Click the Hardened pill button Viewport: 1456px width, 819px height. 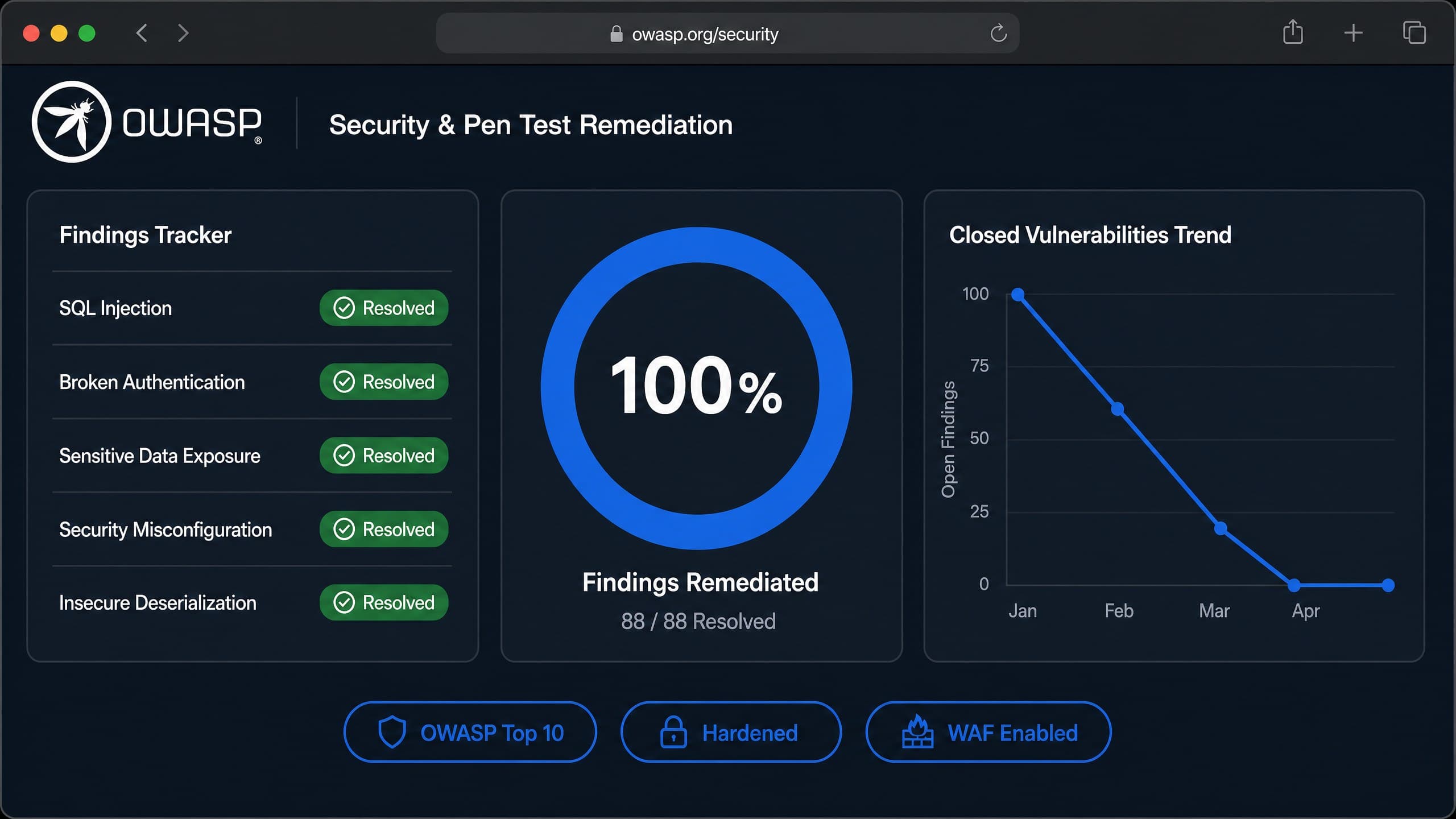click(x=731, y=732)
